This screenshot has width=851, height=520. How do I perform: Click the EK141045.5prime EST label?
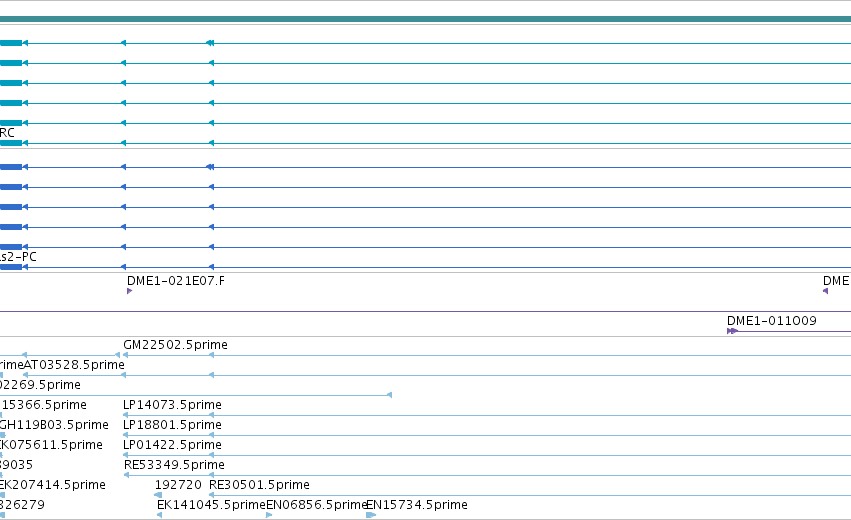click(211, 505)
